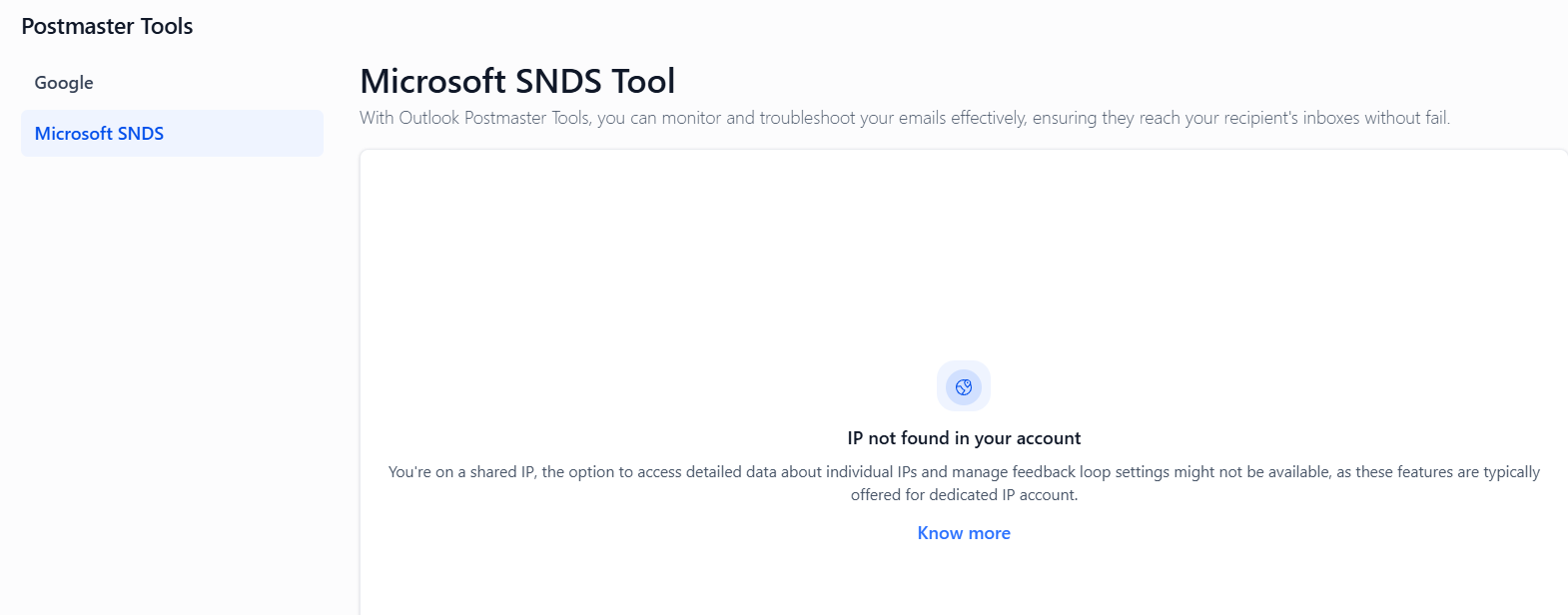Click the word Google in the left navigation
The image size is (1568, 615).
64,83
